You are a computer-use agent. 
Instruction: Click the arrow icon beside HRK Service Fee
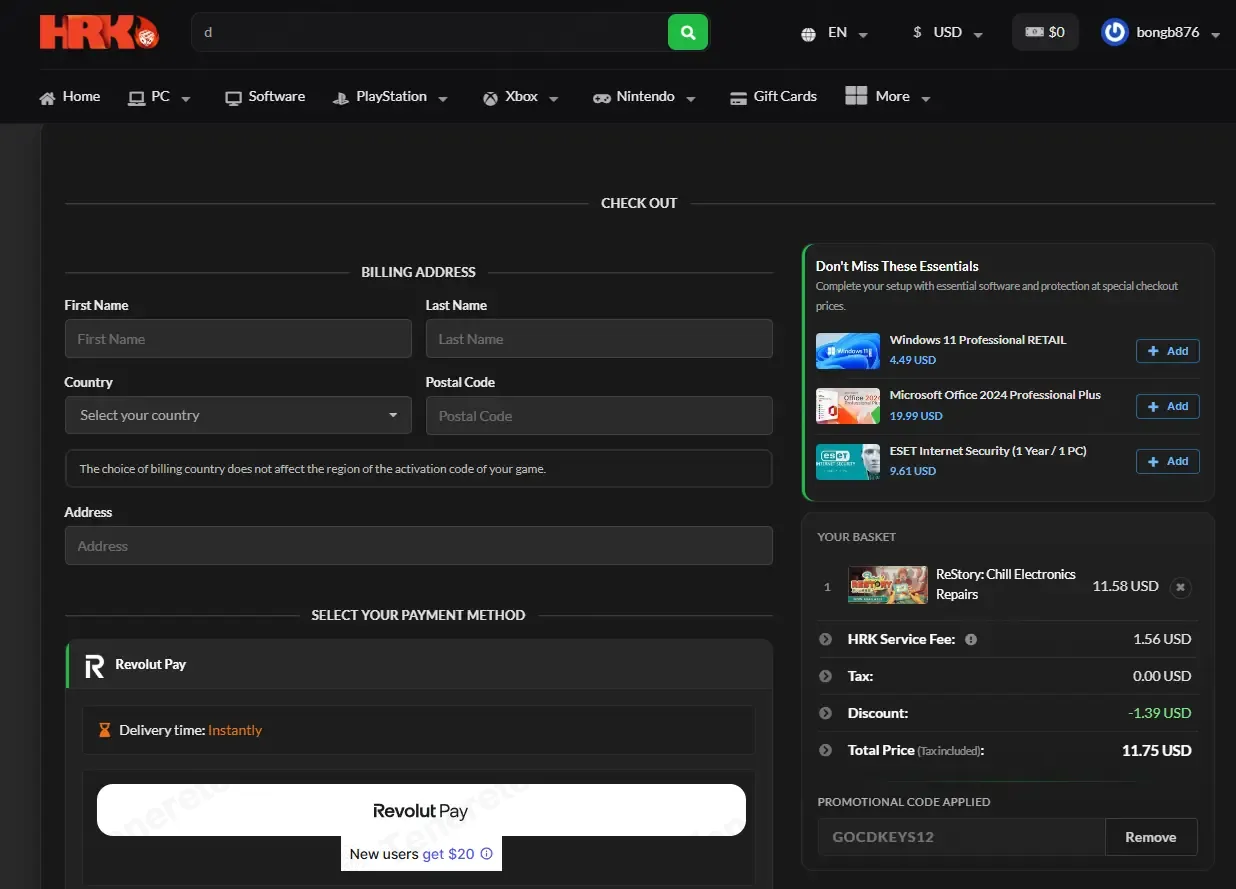(x=825, y=639)
